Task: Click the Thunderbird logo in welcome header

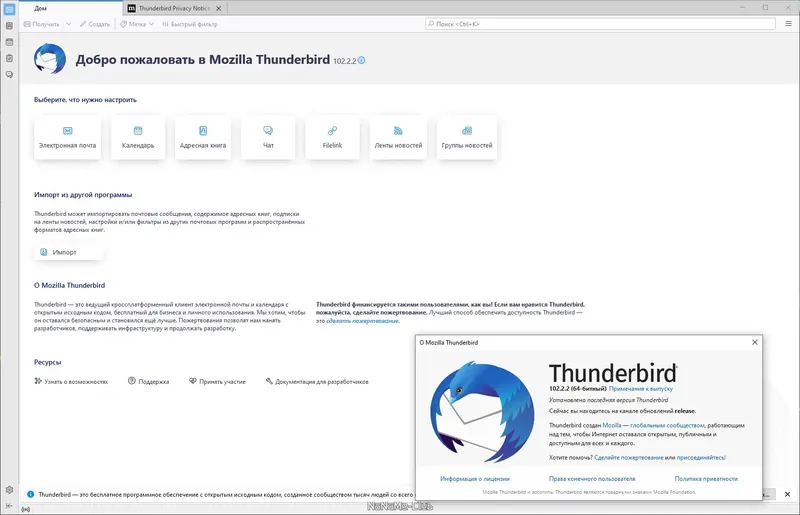Action: [x=50, y=59]
